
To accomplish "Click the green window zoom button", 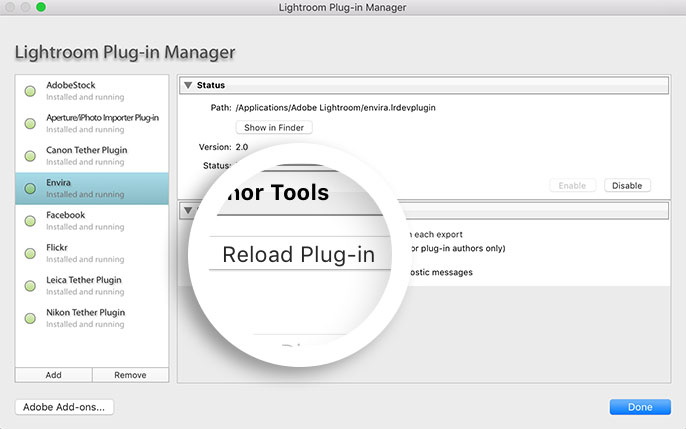I will (x=41, y=7).
